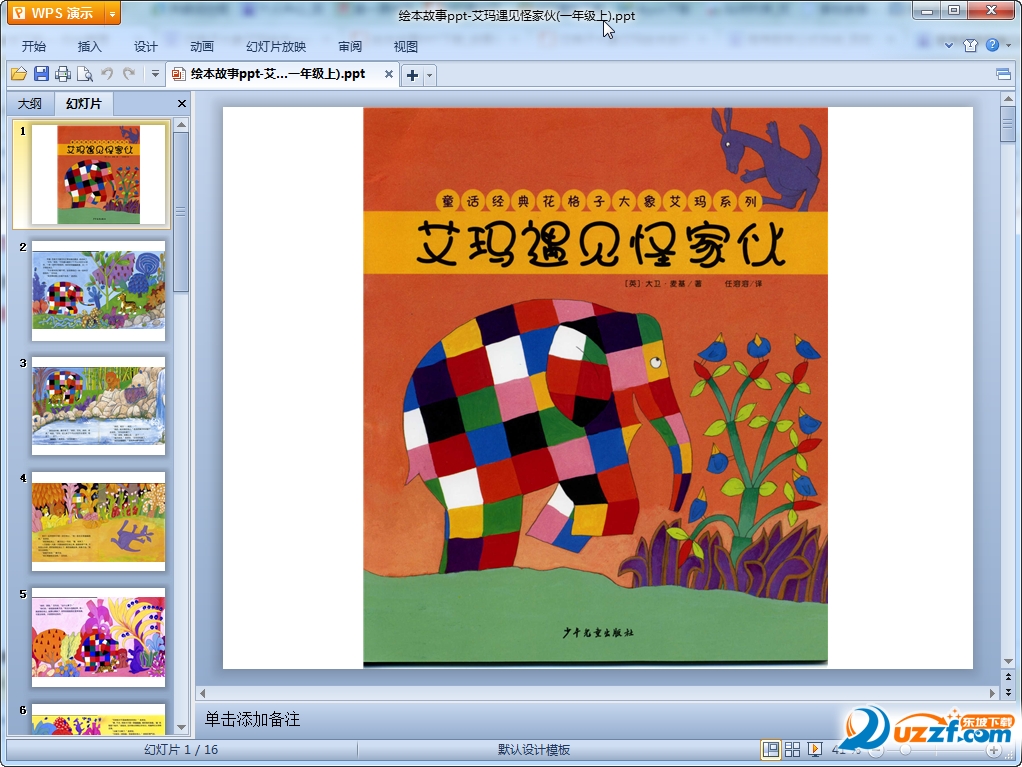This screenshot has height=767, width=1022.
Task: Select slide 6 thumbnail
Action: tap(98, 719)
